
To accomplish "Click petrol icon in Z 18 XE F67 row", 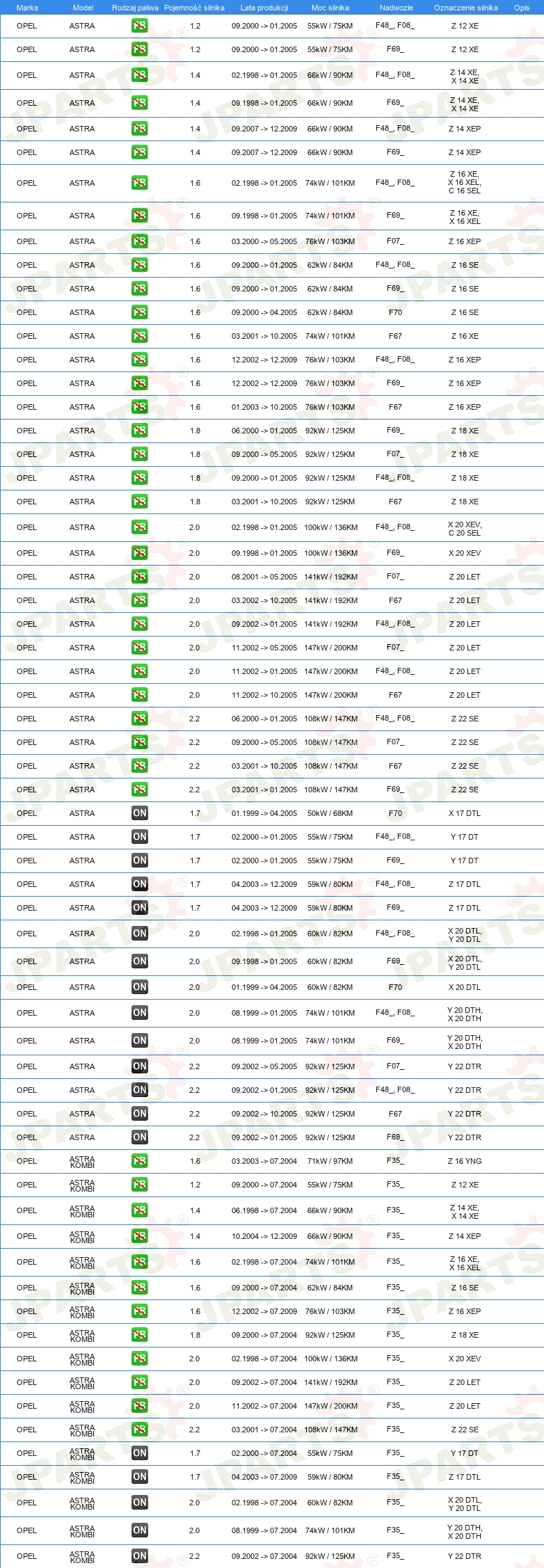I will click(x=140, y=502).
